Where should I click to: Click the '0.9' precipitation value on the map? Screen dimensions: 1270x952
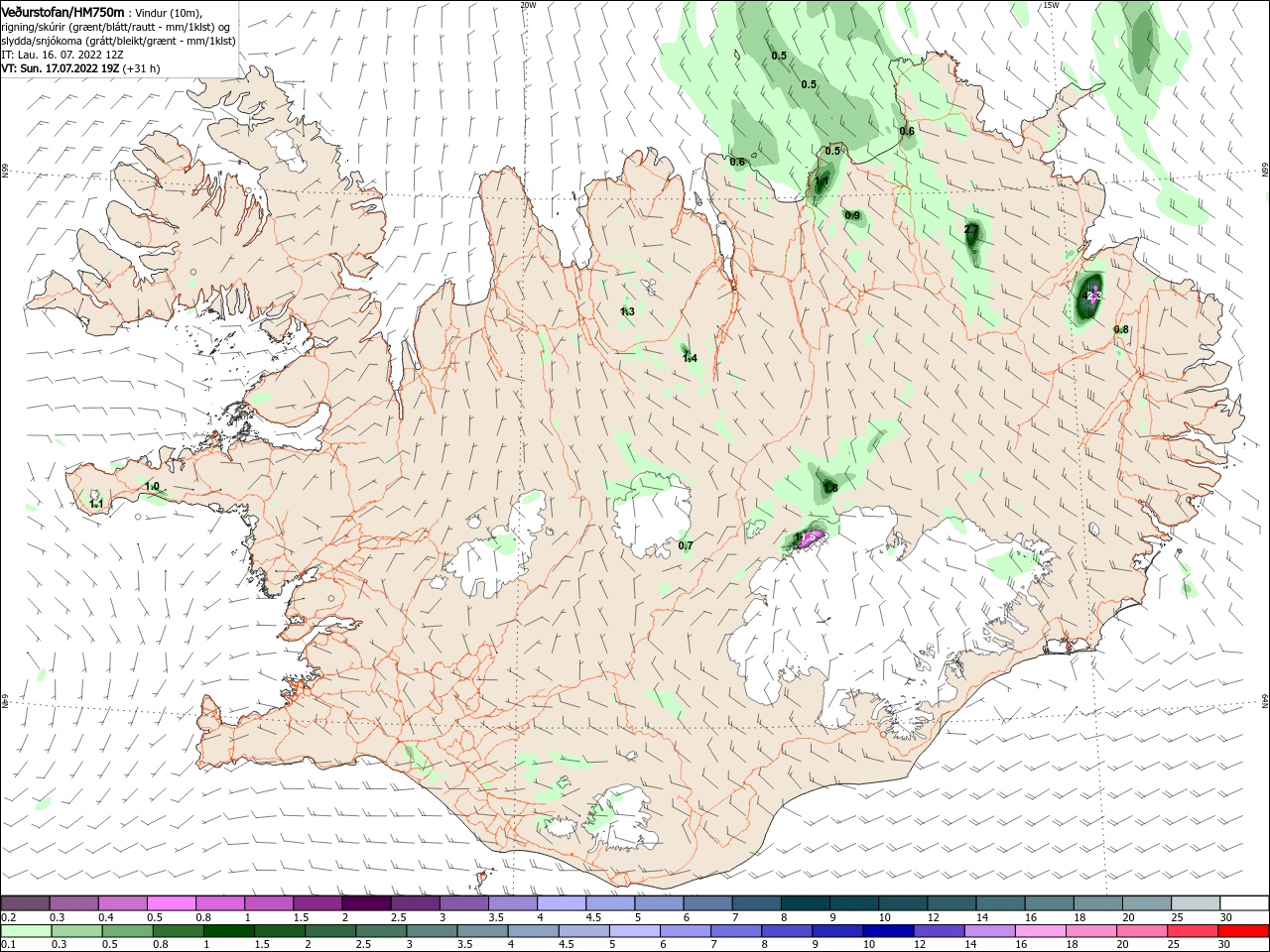[x=852, y=215]
